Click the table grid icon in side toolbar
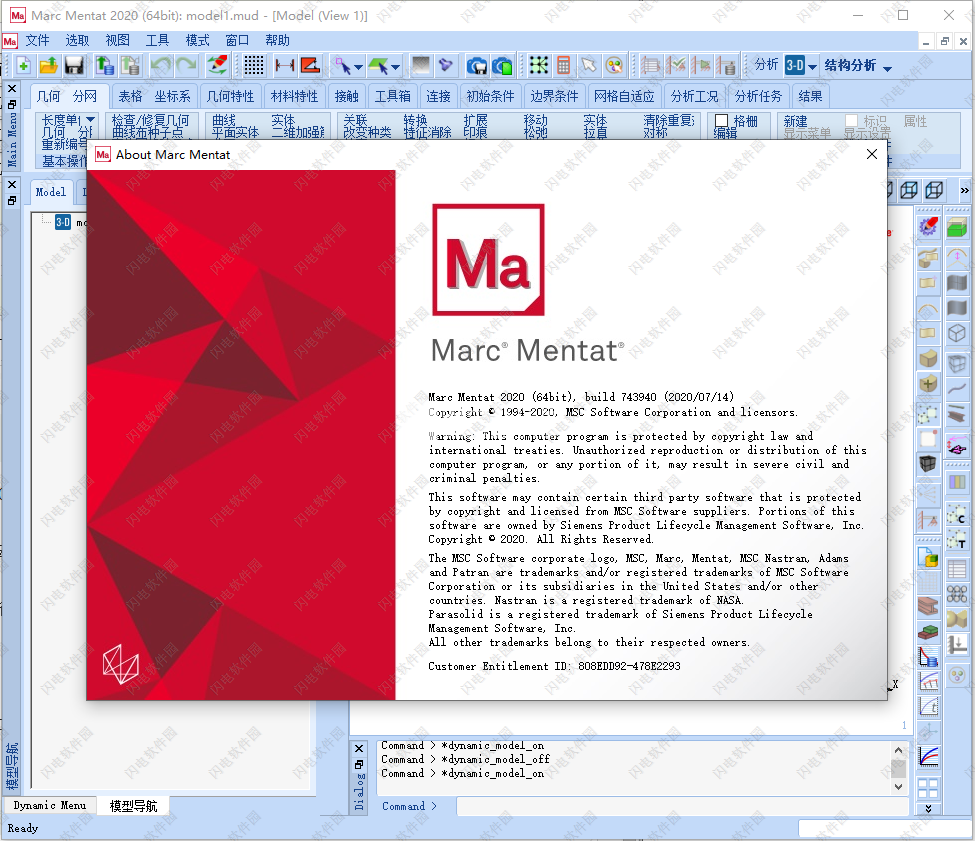This screenshot has height=841, width=975. coord(957,569)
